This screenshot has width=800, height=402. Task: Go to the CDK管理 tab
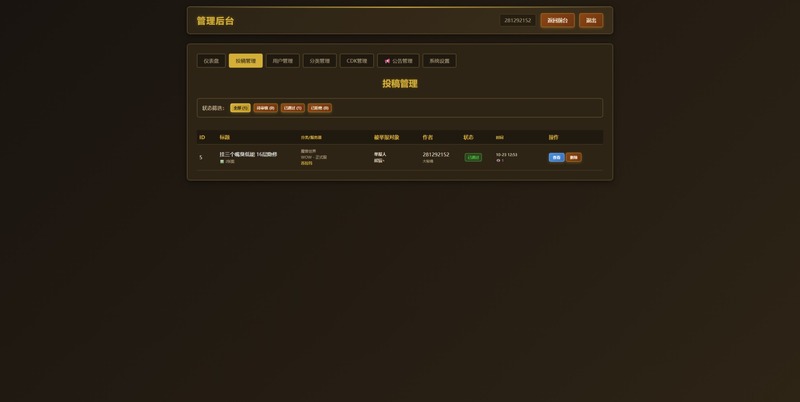357,61
